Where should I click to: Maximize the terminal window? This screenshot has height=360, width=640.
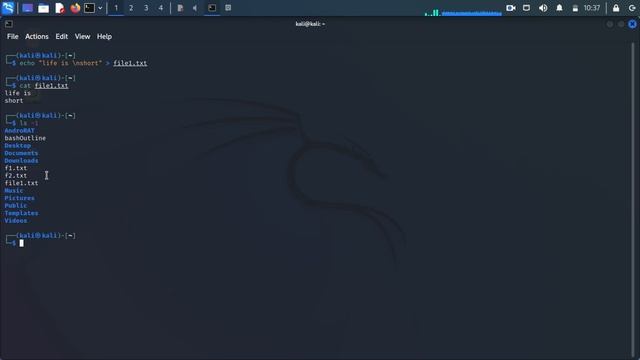[621, 24]
